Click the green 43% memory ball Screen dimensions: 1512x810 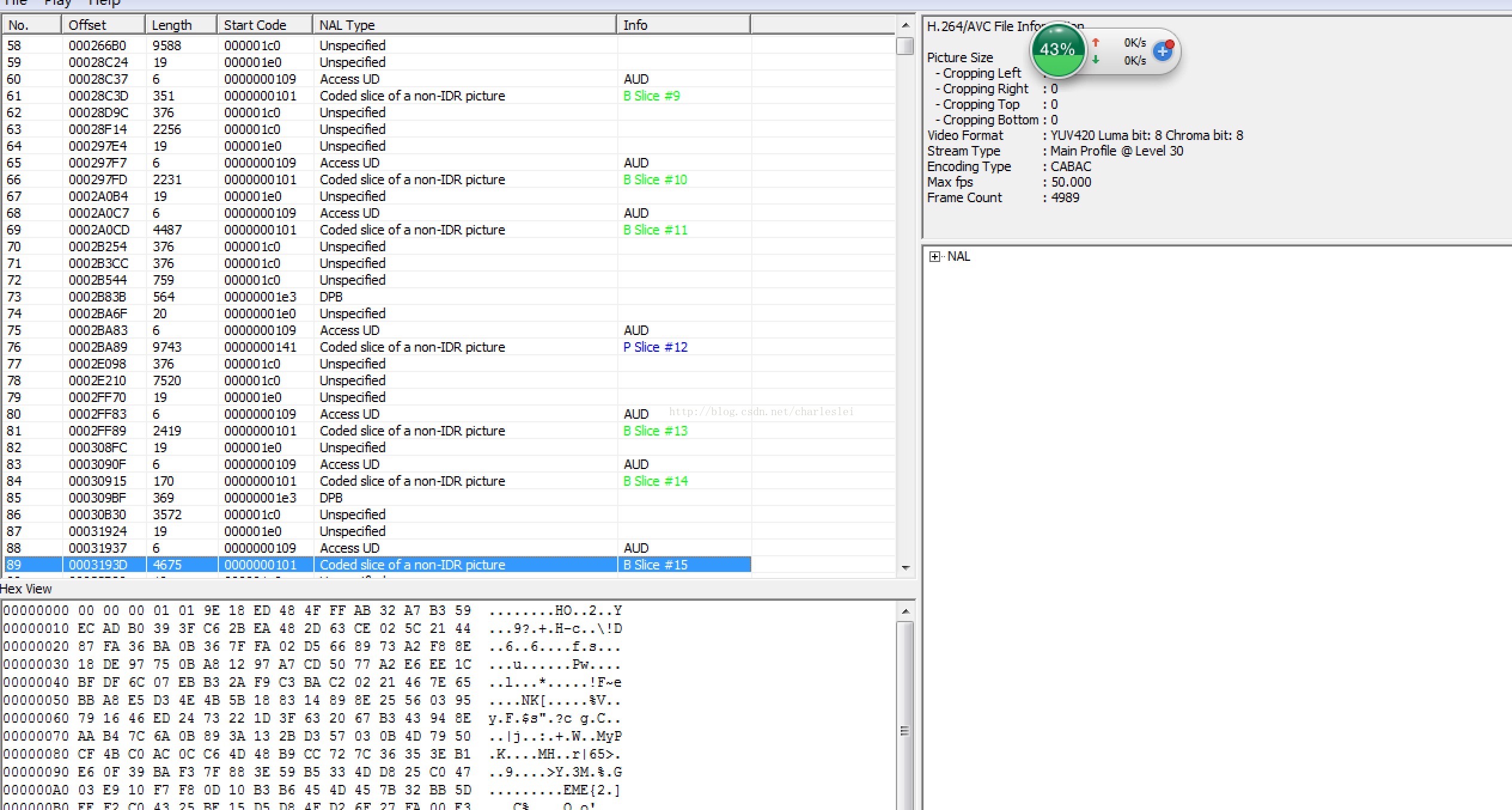click(1057, 50)
